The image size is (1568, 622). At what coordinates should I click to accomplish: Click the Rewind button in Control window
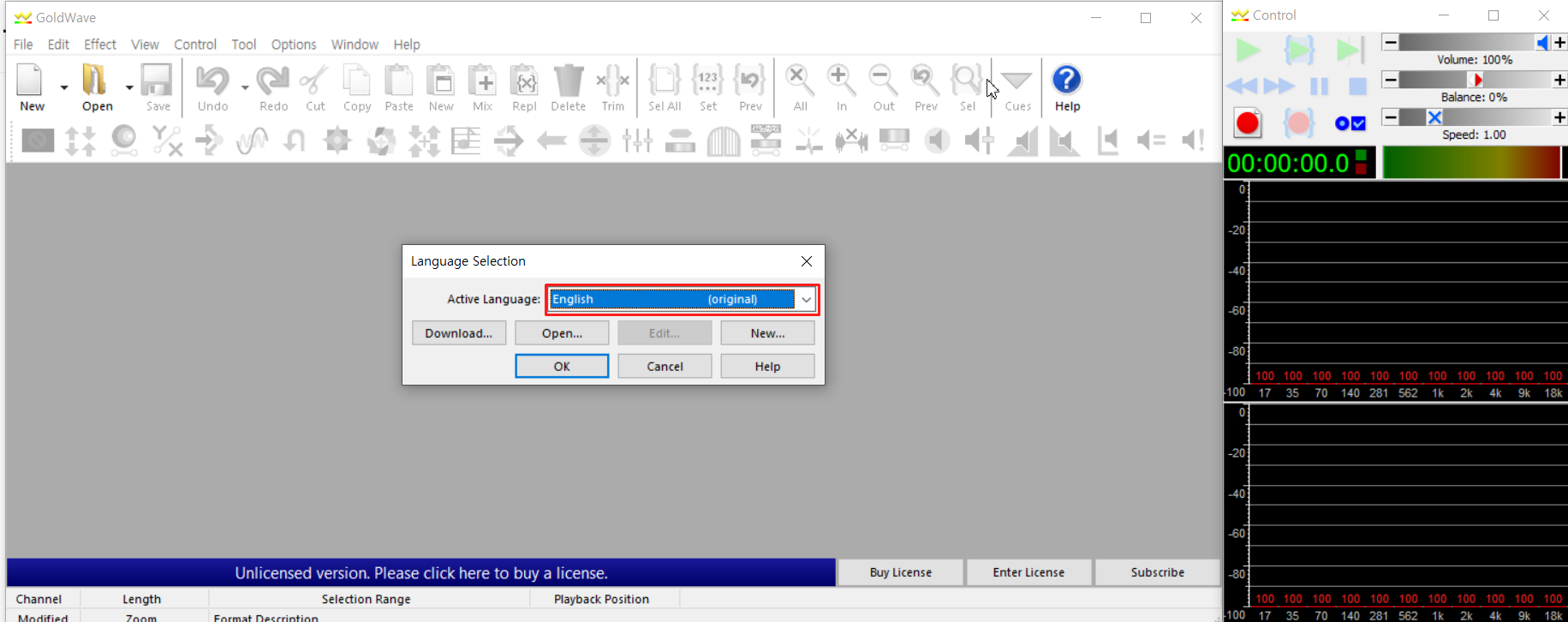(x=1242, y=87)
